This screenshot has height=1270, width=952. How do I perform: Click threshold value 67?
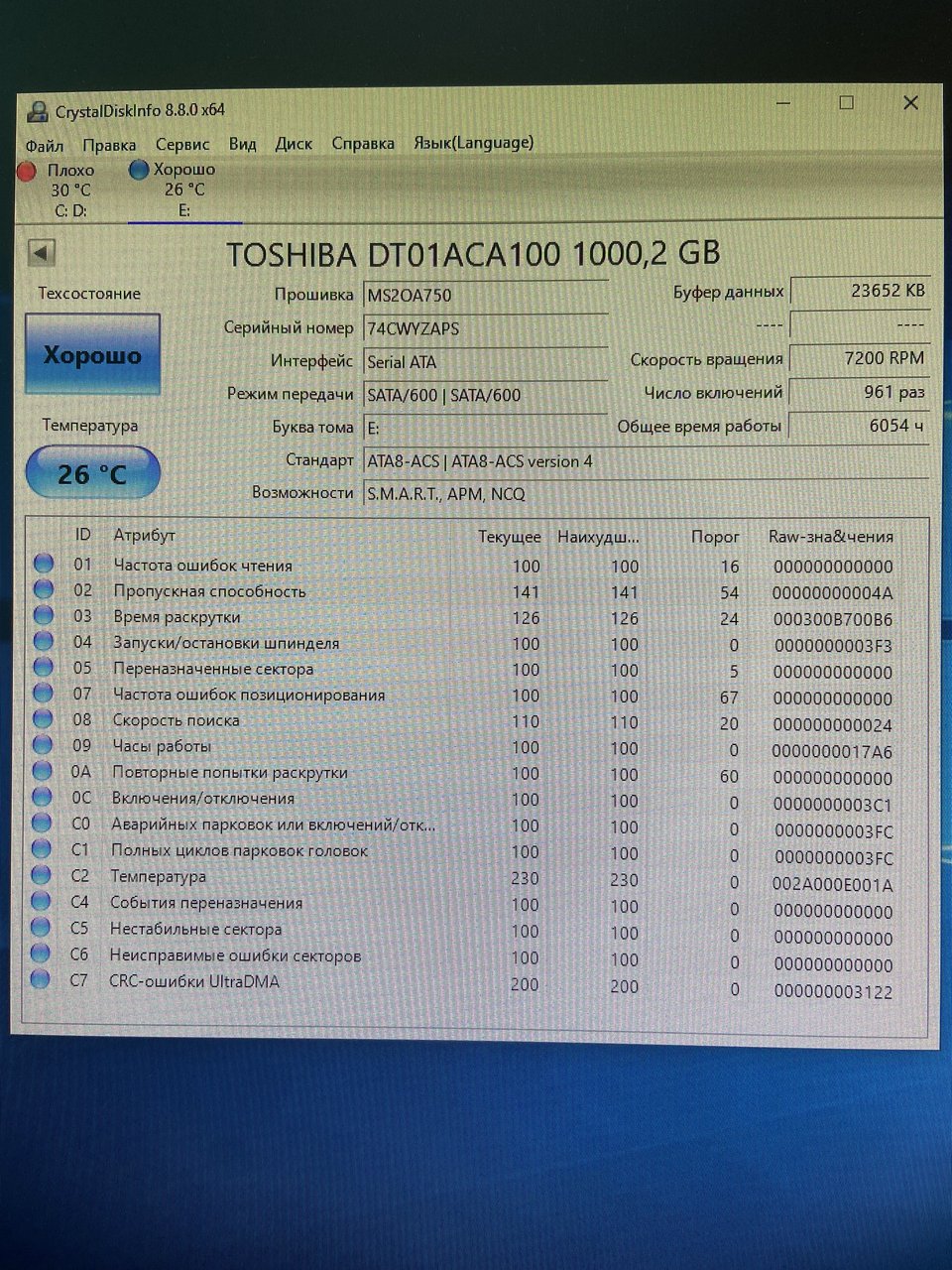click(x=729, y=698)
